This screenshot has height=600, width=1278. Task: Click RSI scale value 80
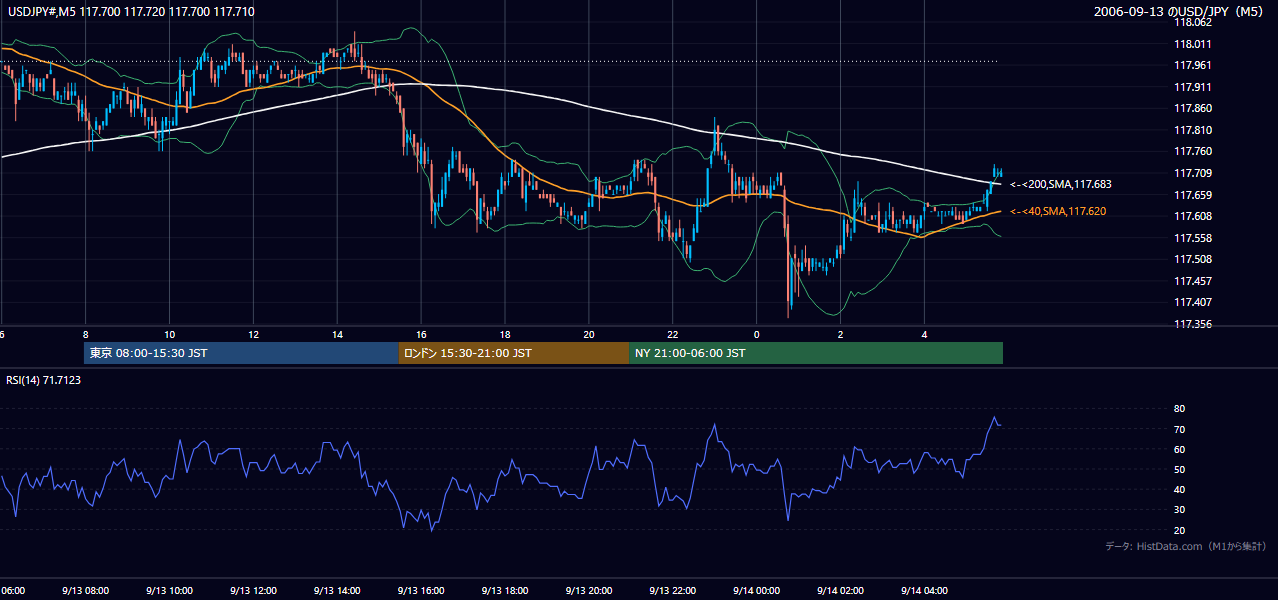coord(1179,409)
